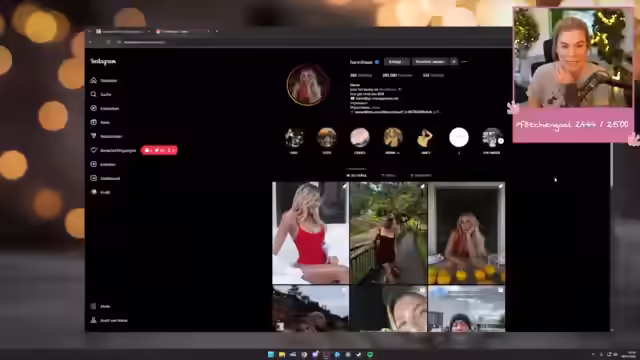The width and height of the screenshot is (640, 360).
Task: Click the red notification count bubble
Action: click(160, 150)
